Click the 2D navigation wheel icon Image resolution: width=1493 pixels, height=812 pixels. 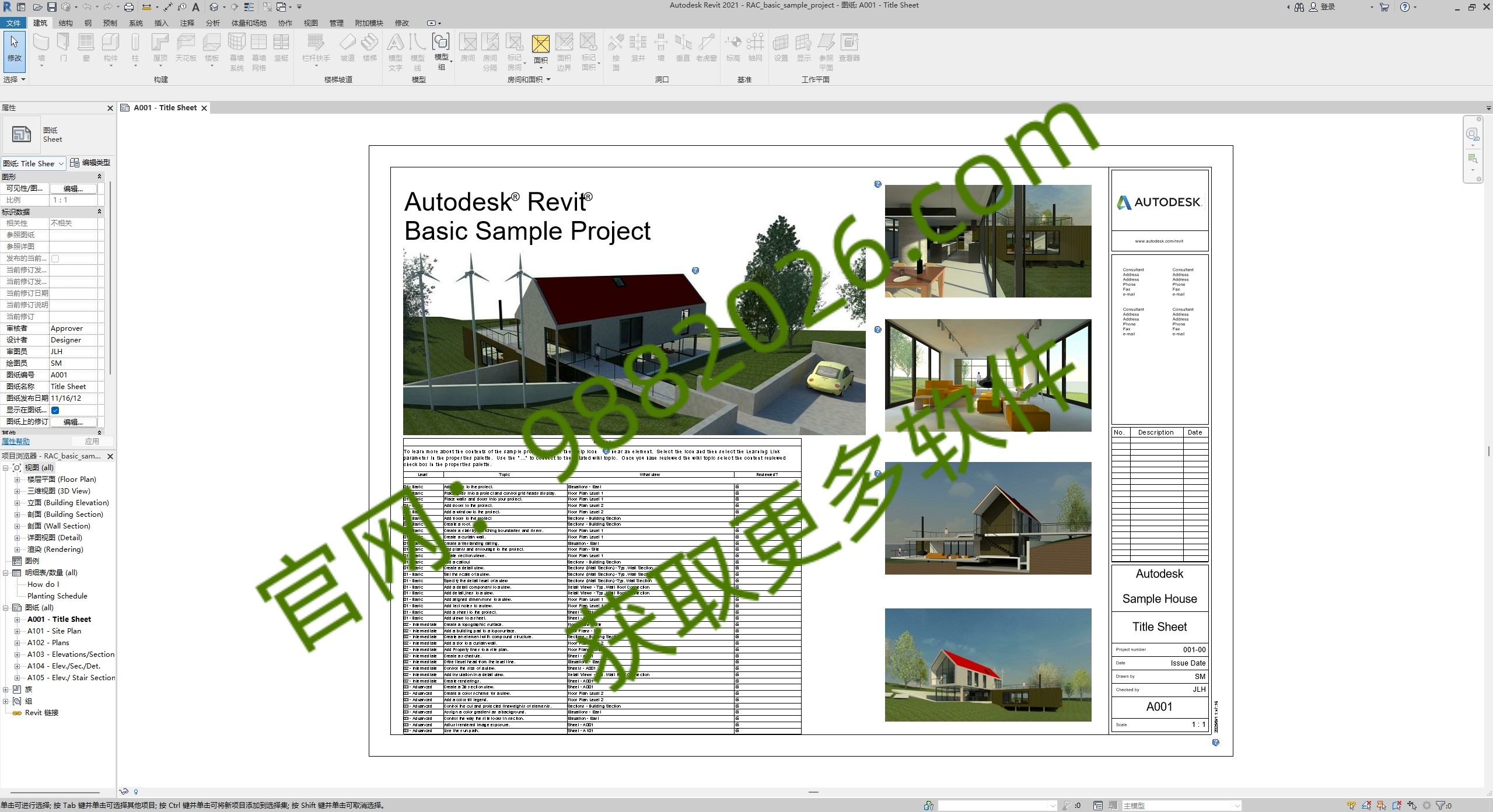click(x=1473, y=134)
